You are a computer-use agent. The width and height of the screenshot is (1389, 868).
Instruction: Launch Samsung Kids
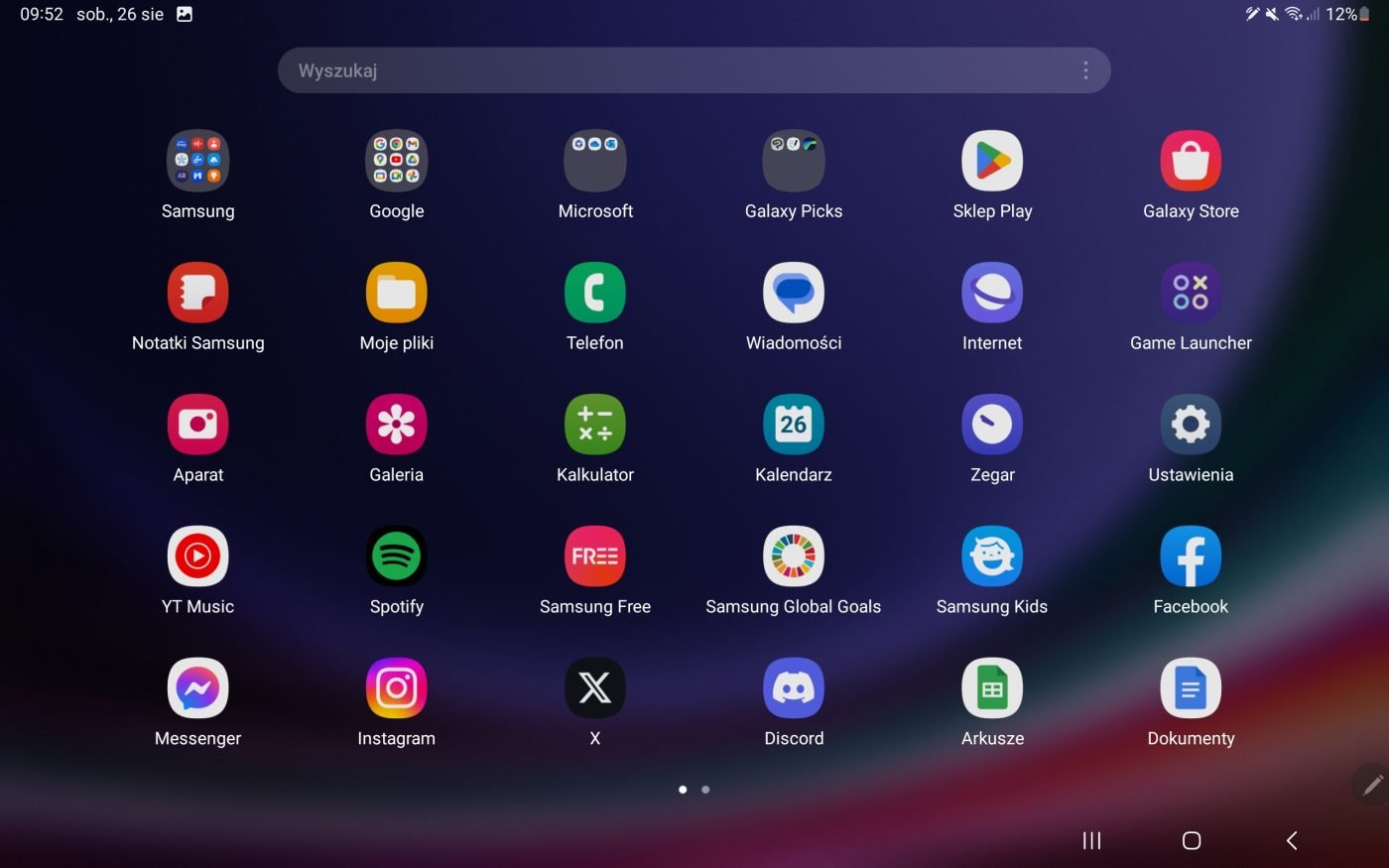tap(992, 557)
